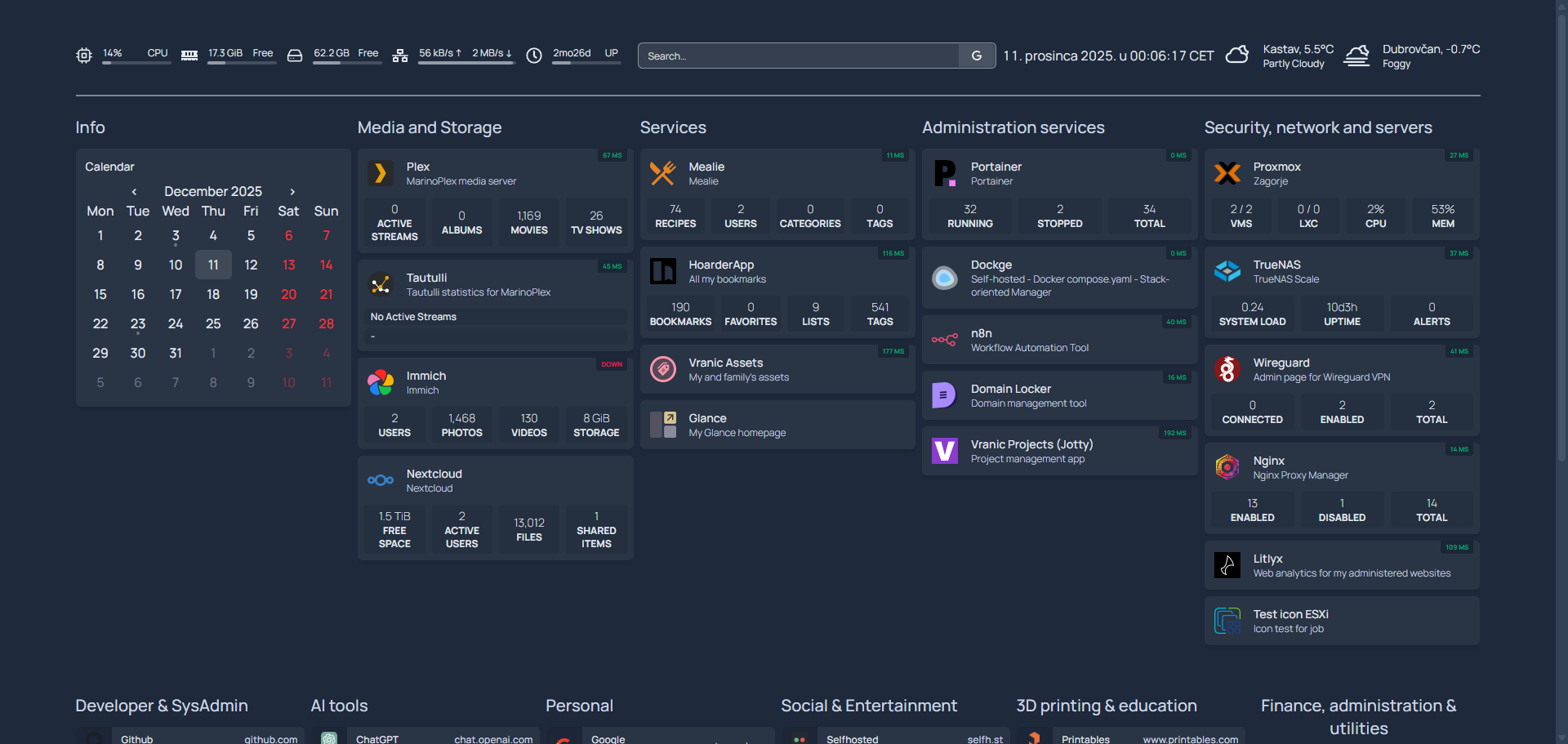This screenshot has width=1568, height=744.
Task: Click the Proxmox X logo icon
Action: pos(1227,173)
